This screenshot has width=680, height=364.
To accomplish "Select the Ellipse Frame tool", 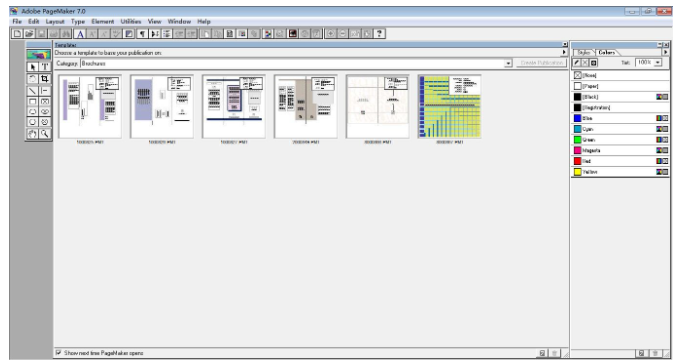I will coord(44,112).
